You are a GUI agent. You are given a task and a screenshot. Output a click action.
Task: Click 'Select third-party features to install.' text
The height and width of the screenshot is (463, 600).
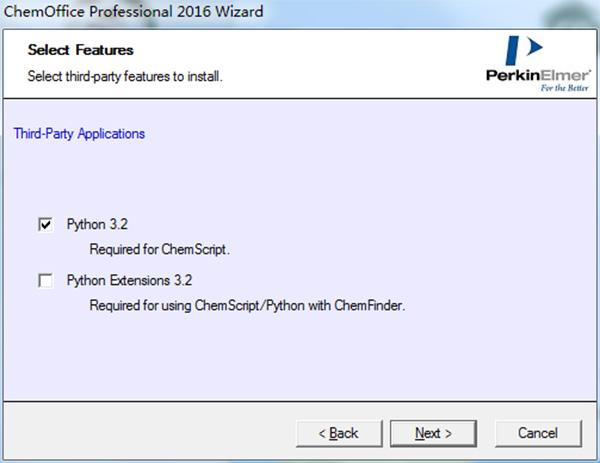125,77
